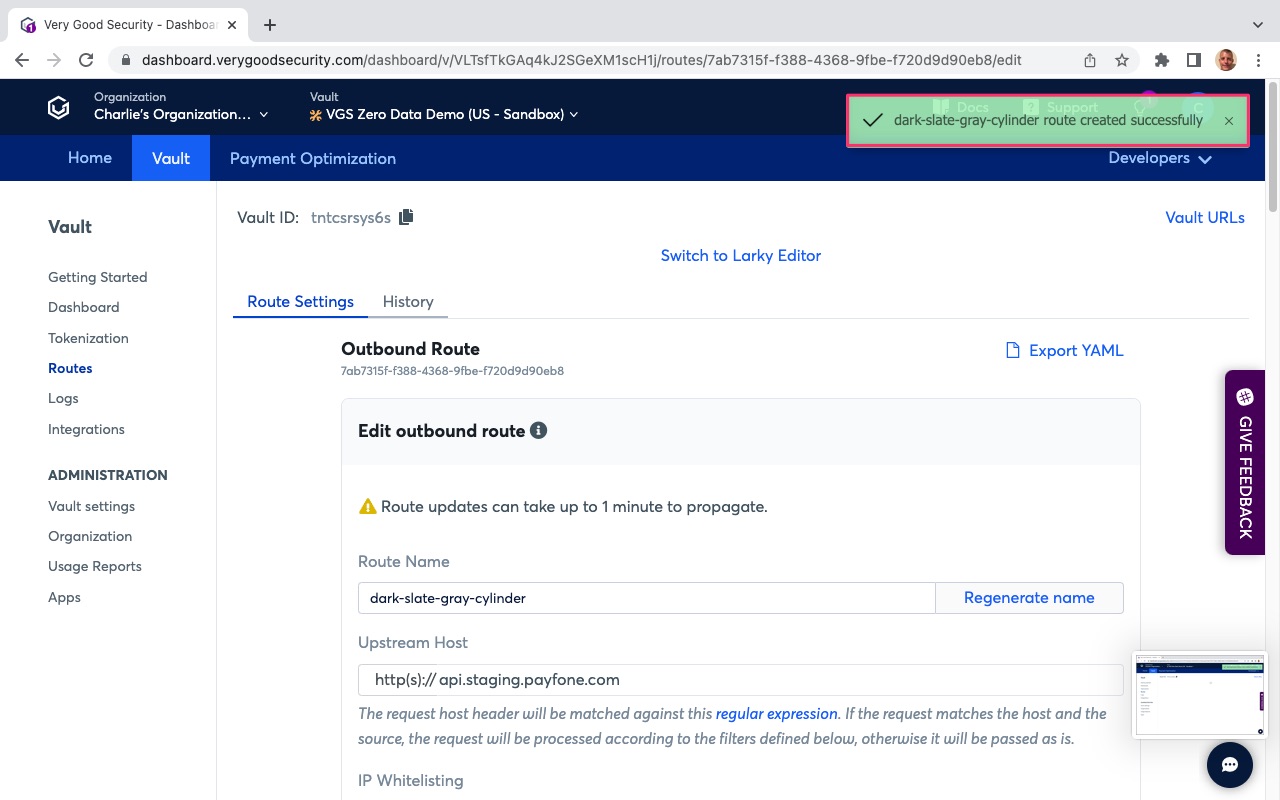Open Tokenization in the sidebar

88,338
